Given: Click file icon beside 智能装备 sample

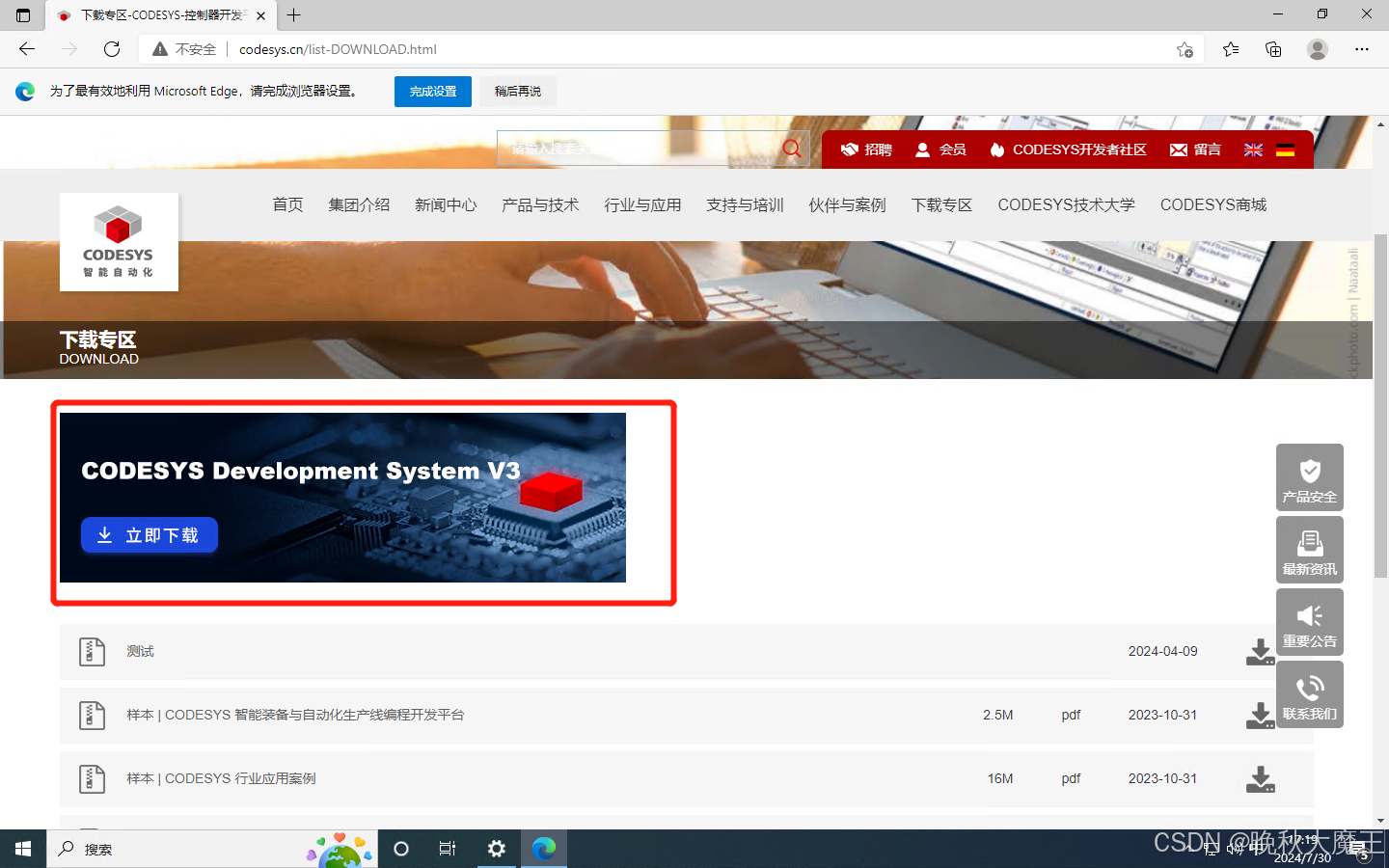Looking at the screenshot, I should click(92, 716).
